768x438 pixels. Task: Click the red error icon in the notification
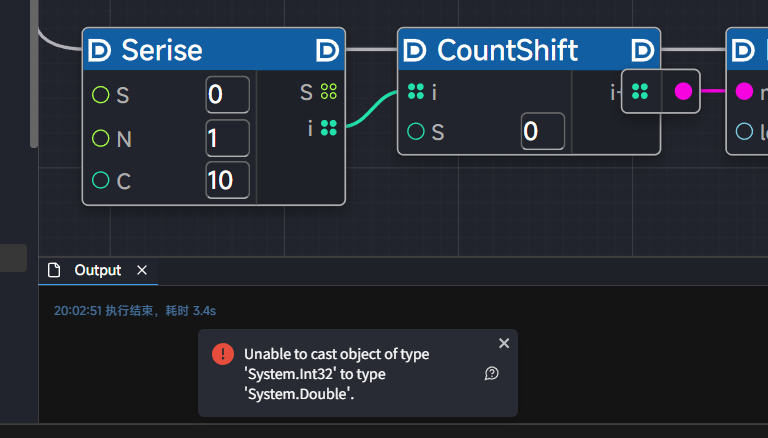point(223,355)
